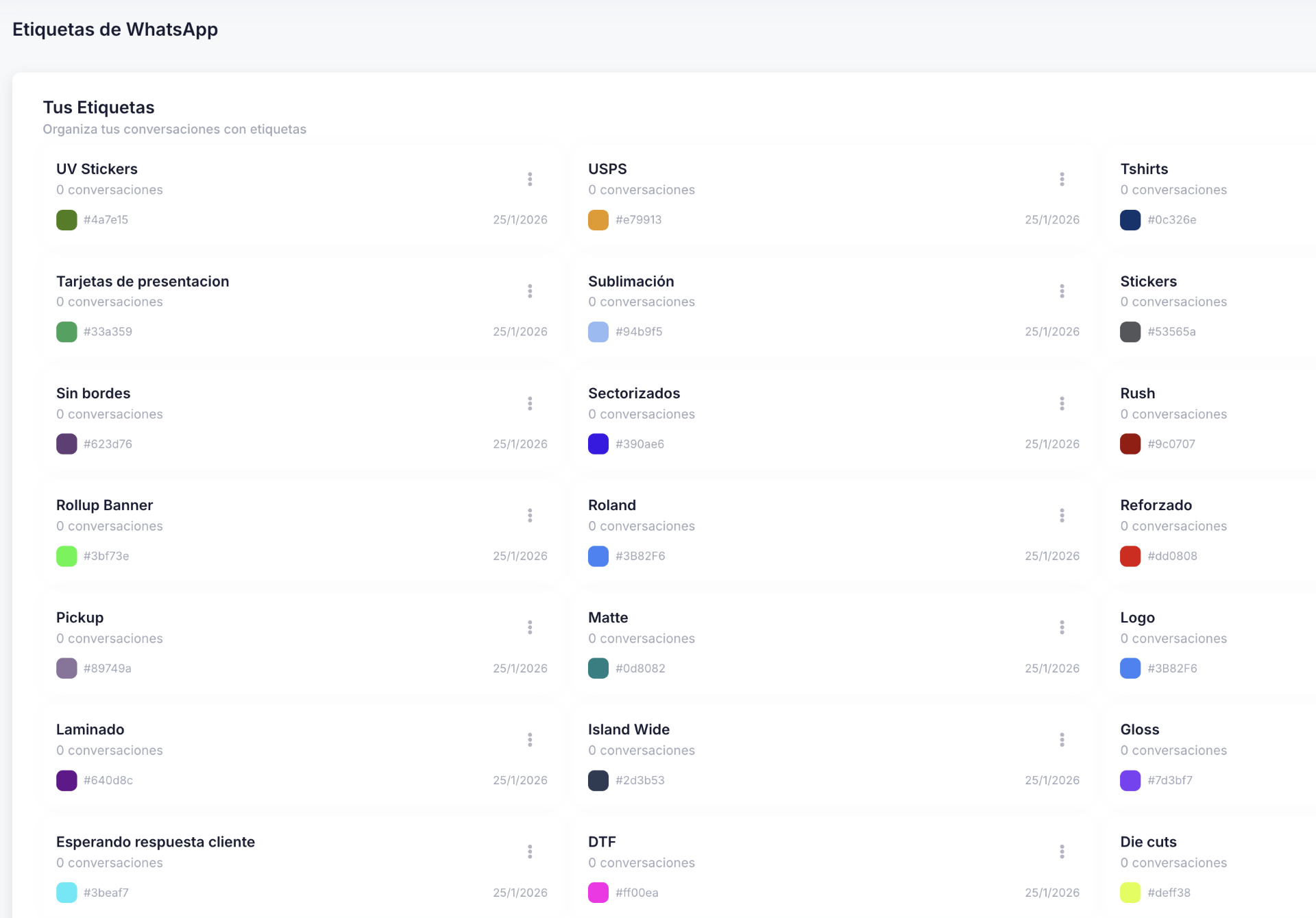
Task: Open options menu for UV Stickers label
Action: [530, 179]
